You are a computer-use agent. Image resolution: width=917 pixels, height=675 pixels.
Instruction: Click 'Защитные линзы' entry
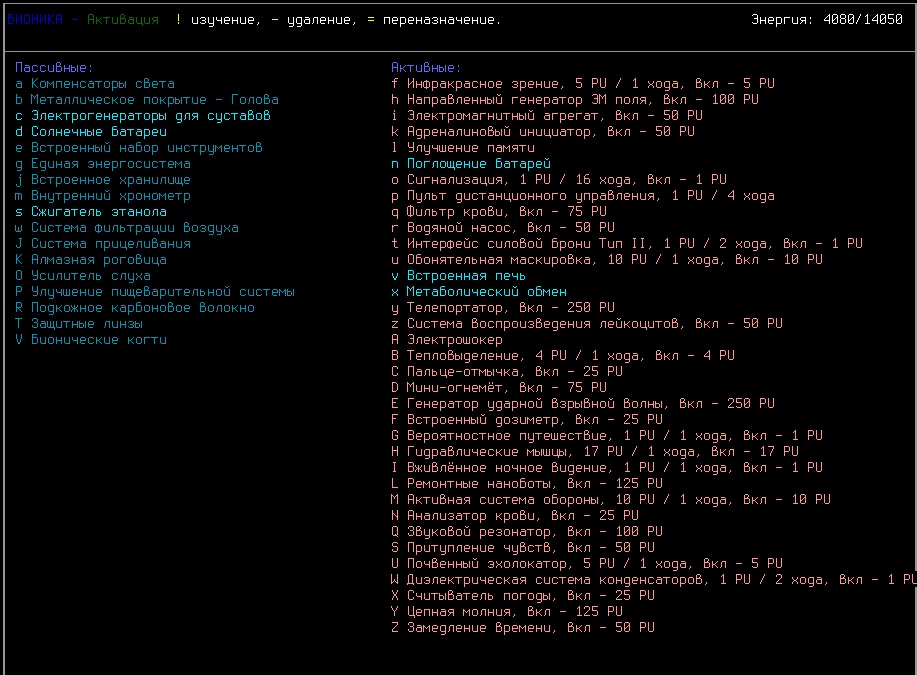click(x=79, y=323)
